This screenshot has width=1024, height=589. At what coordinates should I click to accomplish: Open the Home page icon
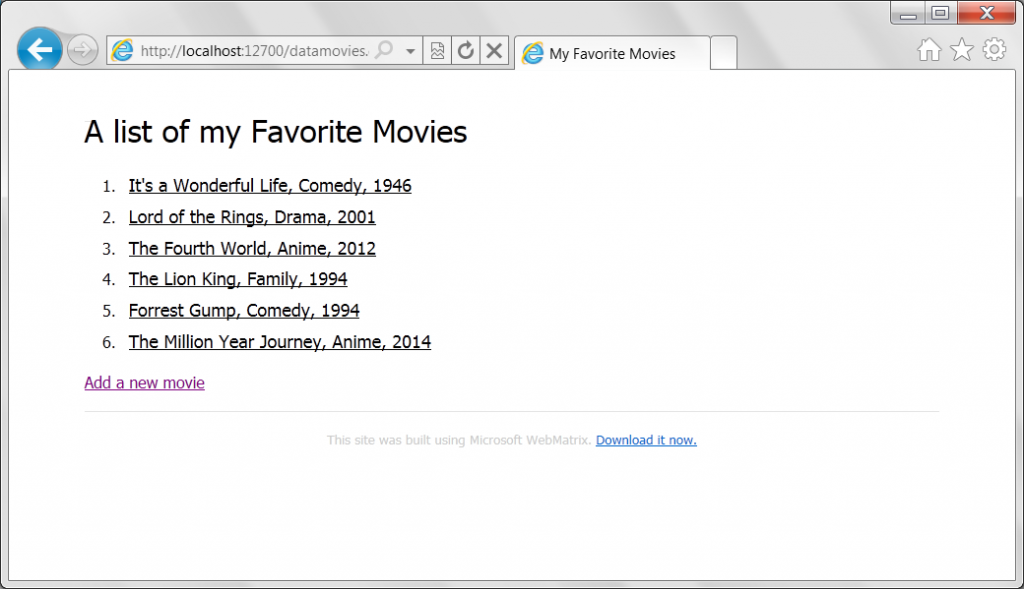tap(929, 50)
